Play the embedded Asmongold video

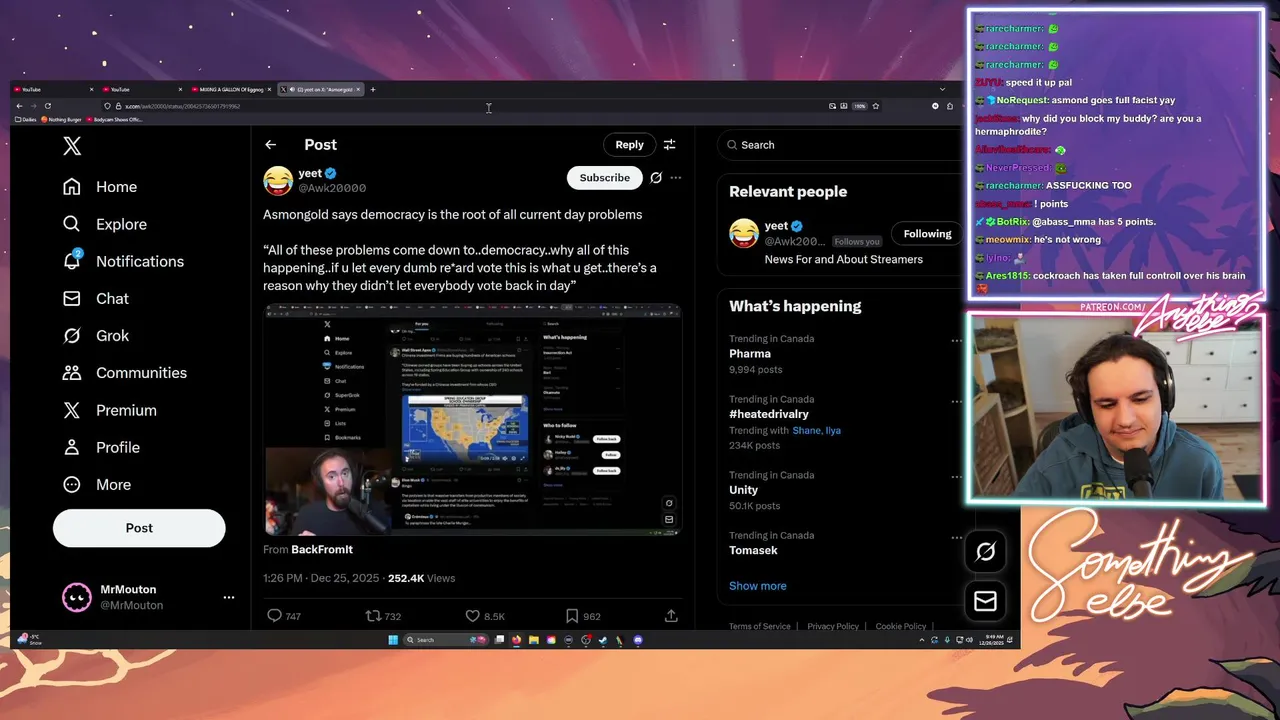(x=472, y=419)
